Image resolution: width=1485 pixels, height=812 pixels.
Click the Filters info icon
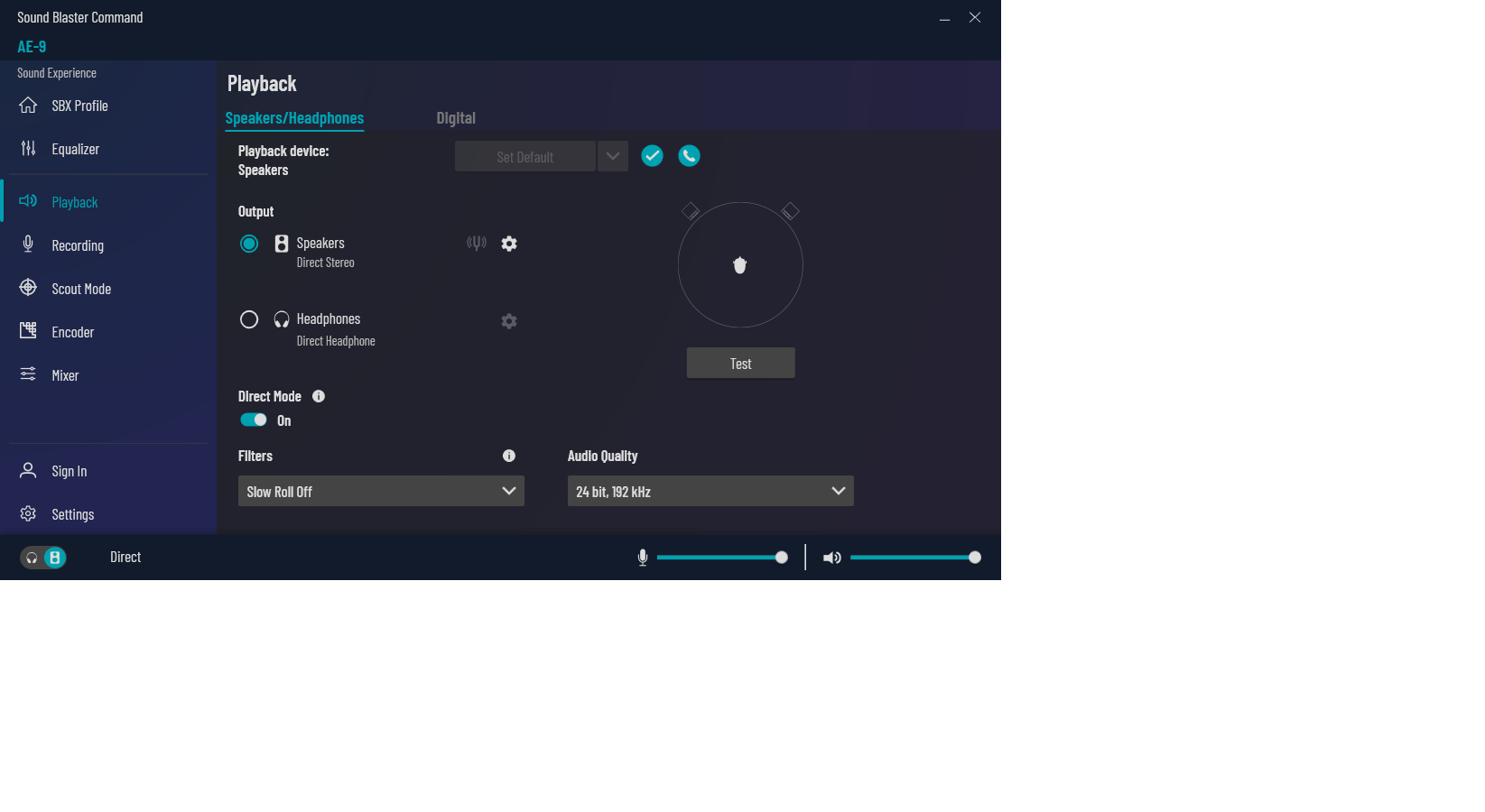pyautogui.click(x=509, y=456)
